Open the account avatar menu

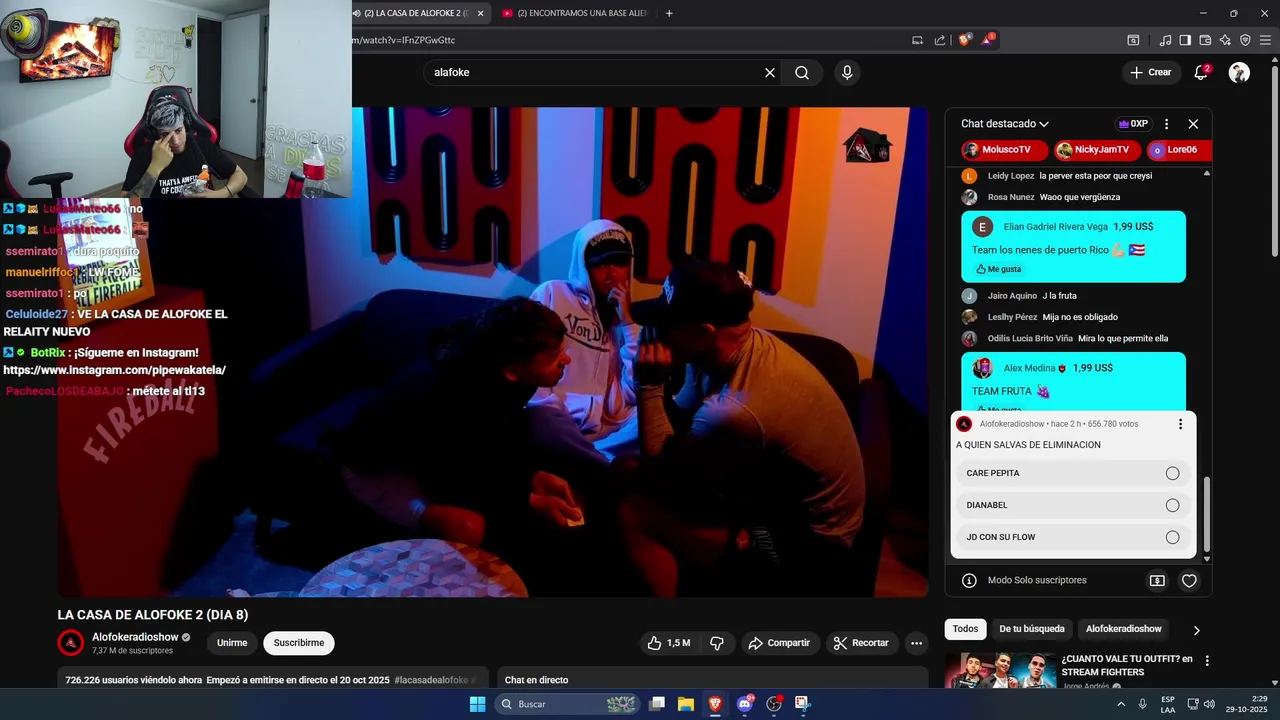[x=1239, y=72]
